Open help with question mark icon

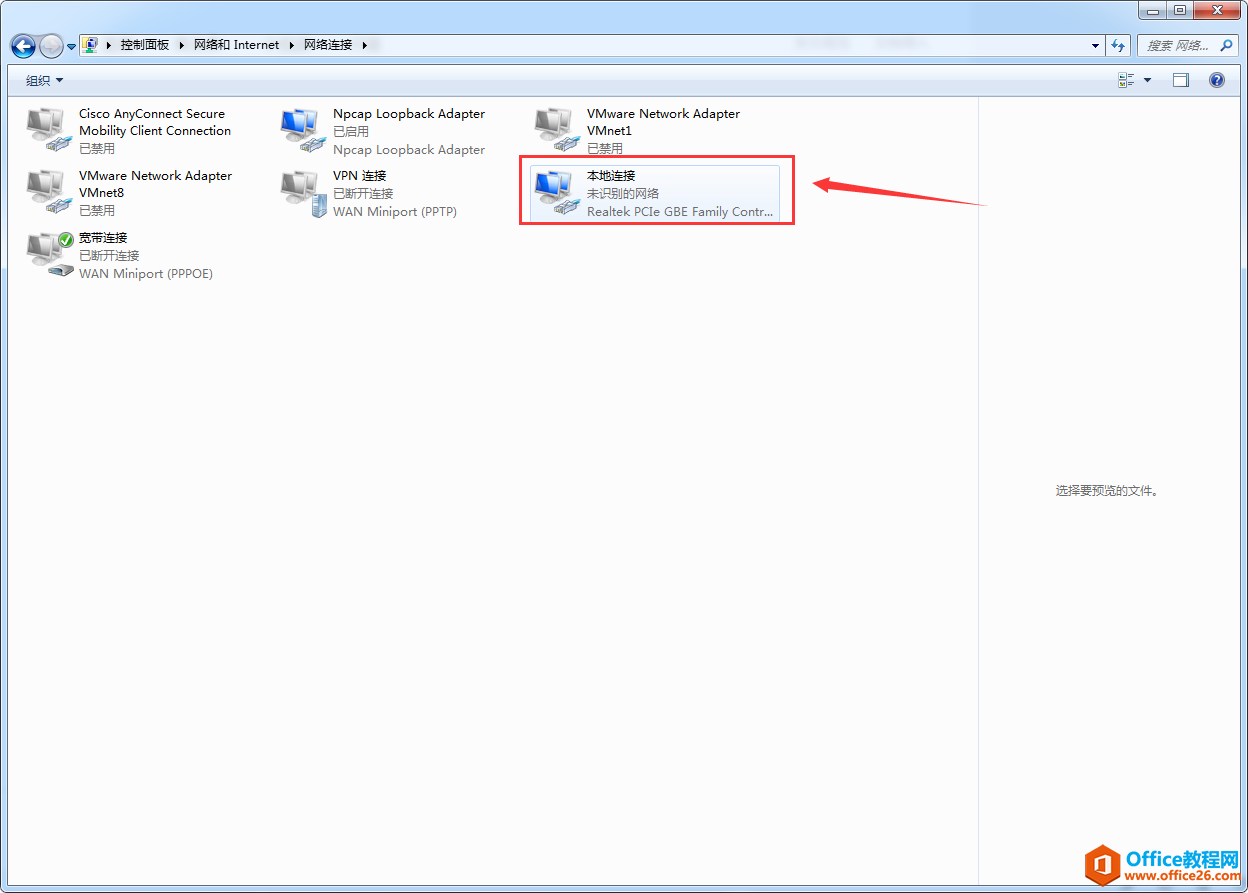click(1217, 80)
